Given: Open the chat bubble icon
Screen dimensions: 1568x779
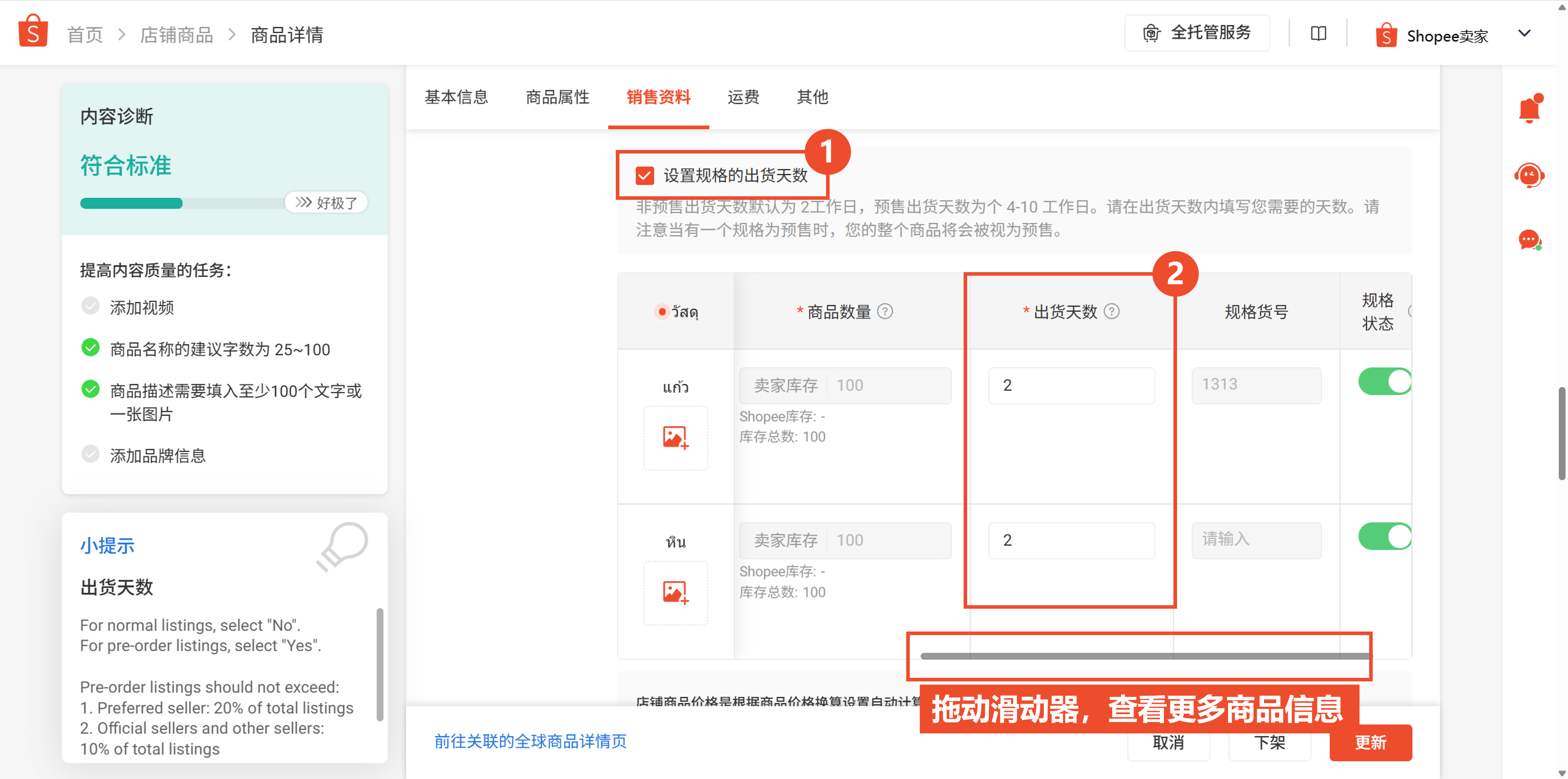Looking at the screenshot, I should coord(1530,240).
